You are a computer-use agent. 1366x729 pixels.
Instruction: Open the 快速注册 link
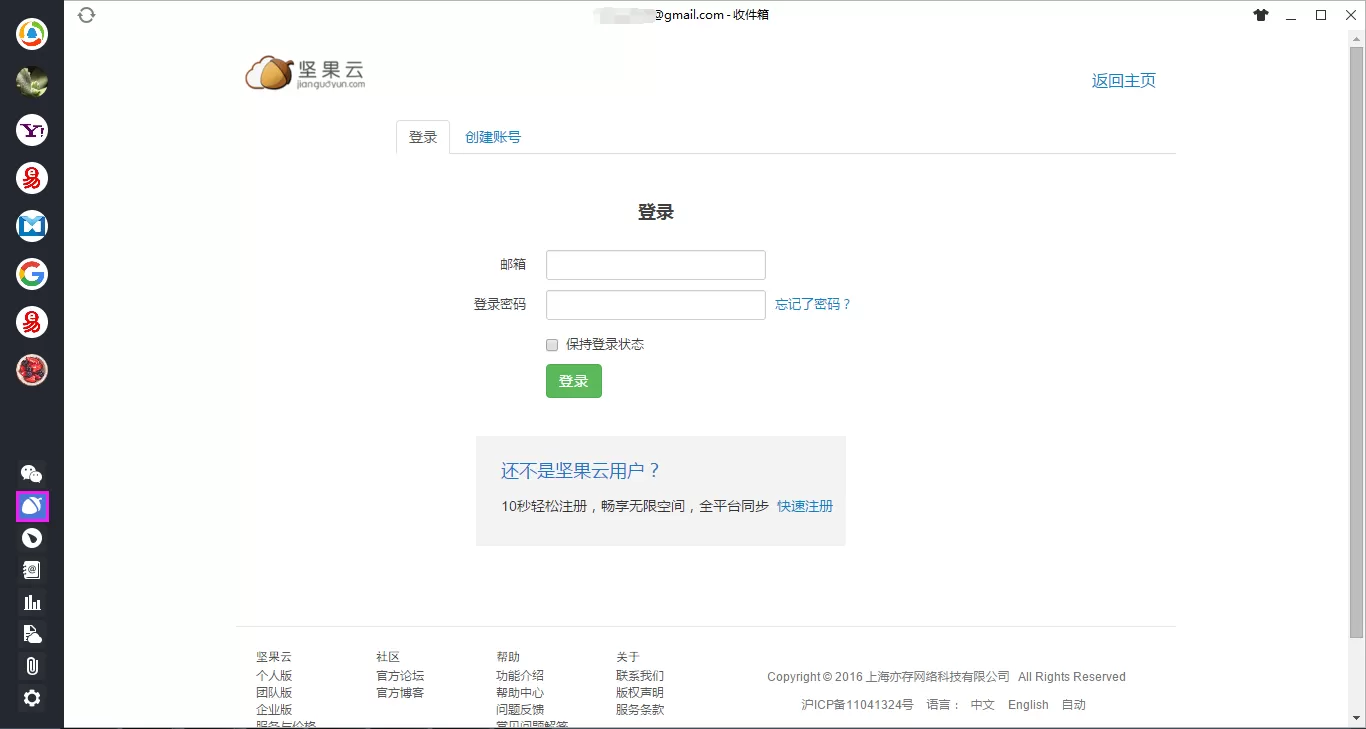pyautogui.click(x=805, y=506)
